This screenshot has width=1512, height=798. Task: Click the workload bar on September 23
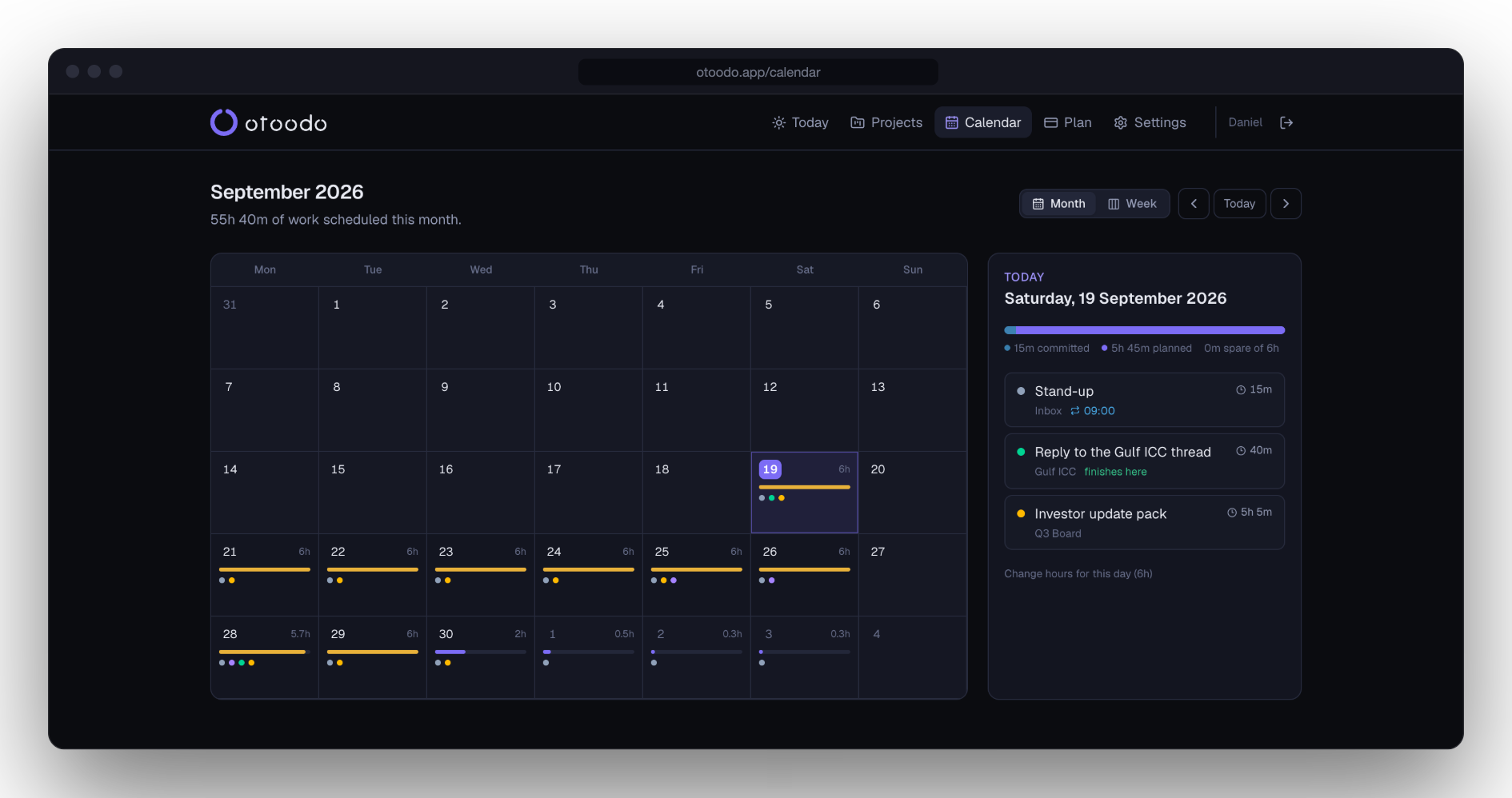pyautogui.click(x=481, y=569)
